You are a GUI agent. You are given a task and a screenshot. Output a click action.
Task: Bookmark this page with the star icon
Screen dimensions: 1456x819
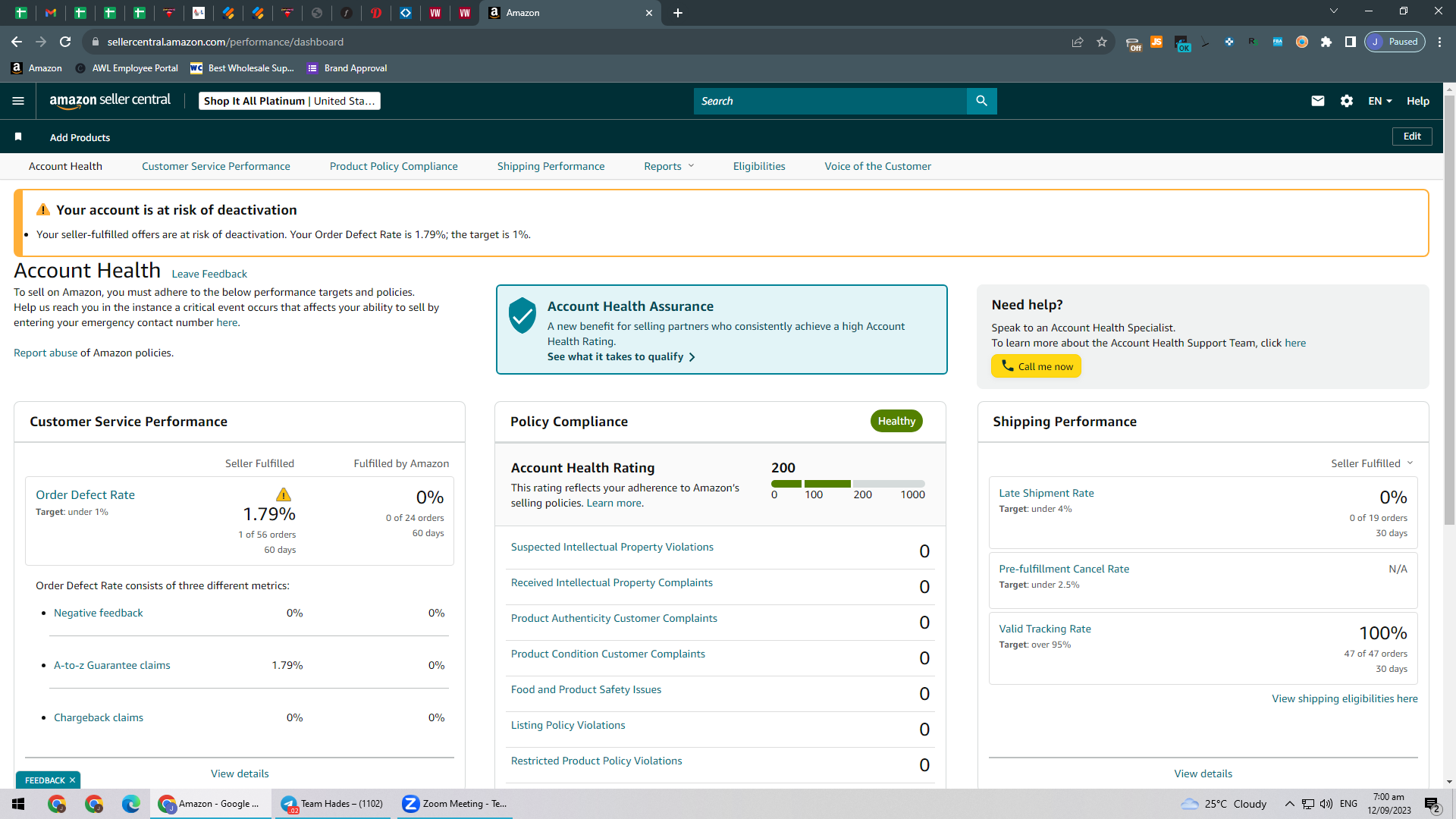click(1102, 42)
